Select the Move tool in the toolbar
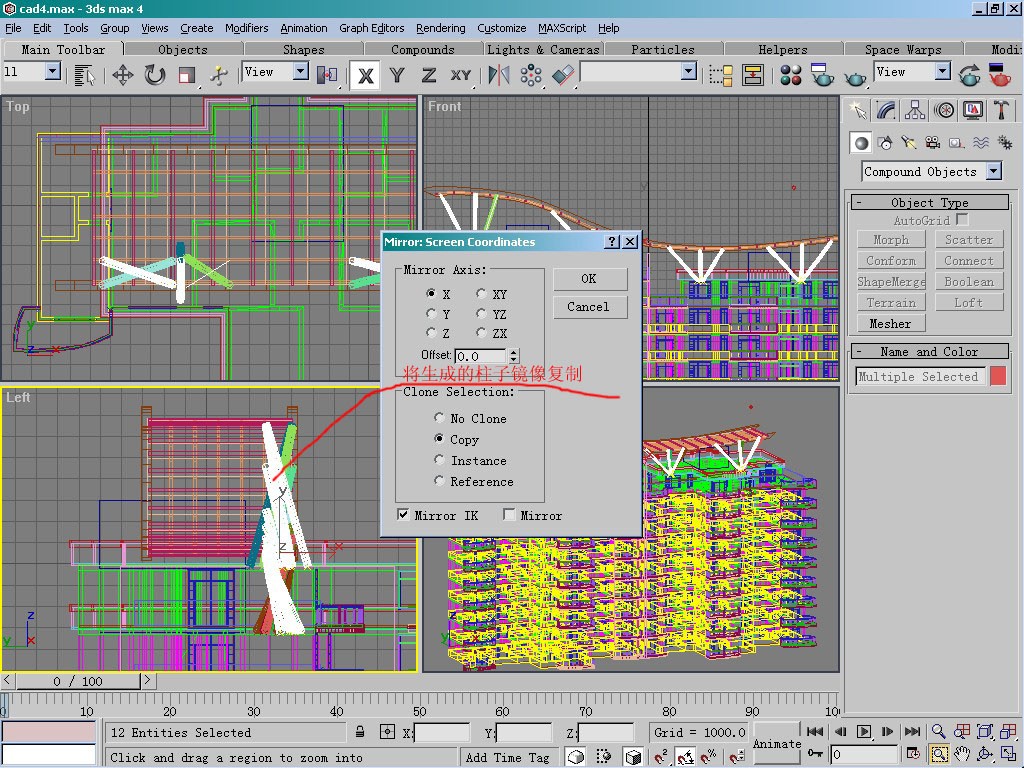This screenshot has width=1024, height=768. 123,75
